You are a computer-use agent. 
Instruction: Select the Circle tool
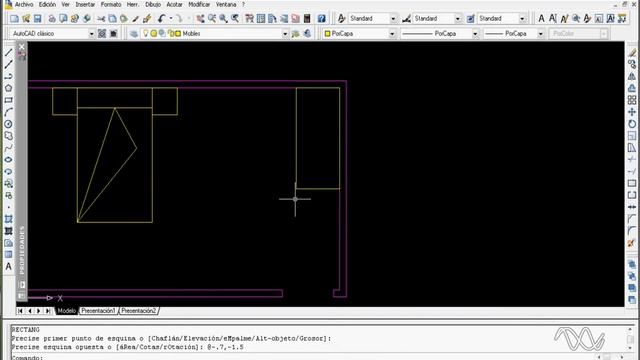pos(8,124)
